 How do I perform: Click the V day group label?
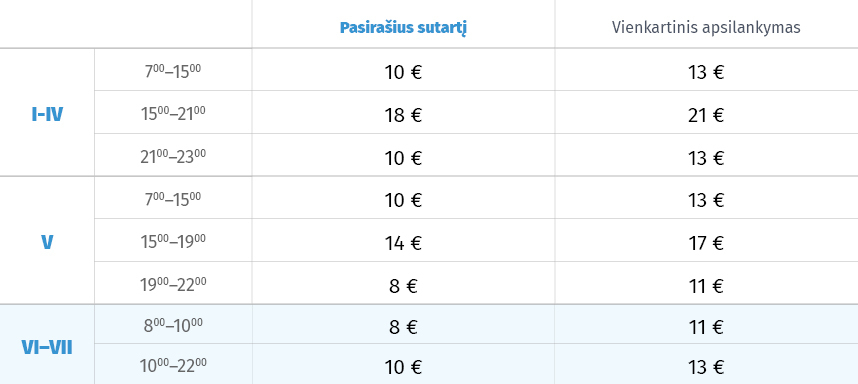point(47,242)
